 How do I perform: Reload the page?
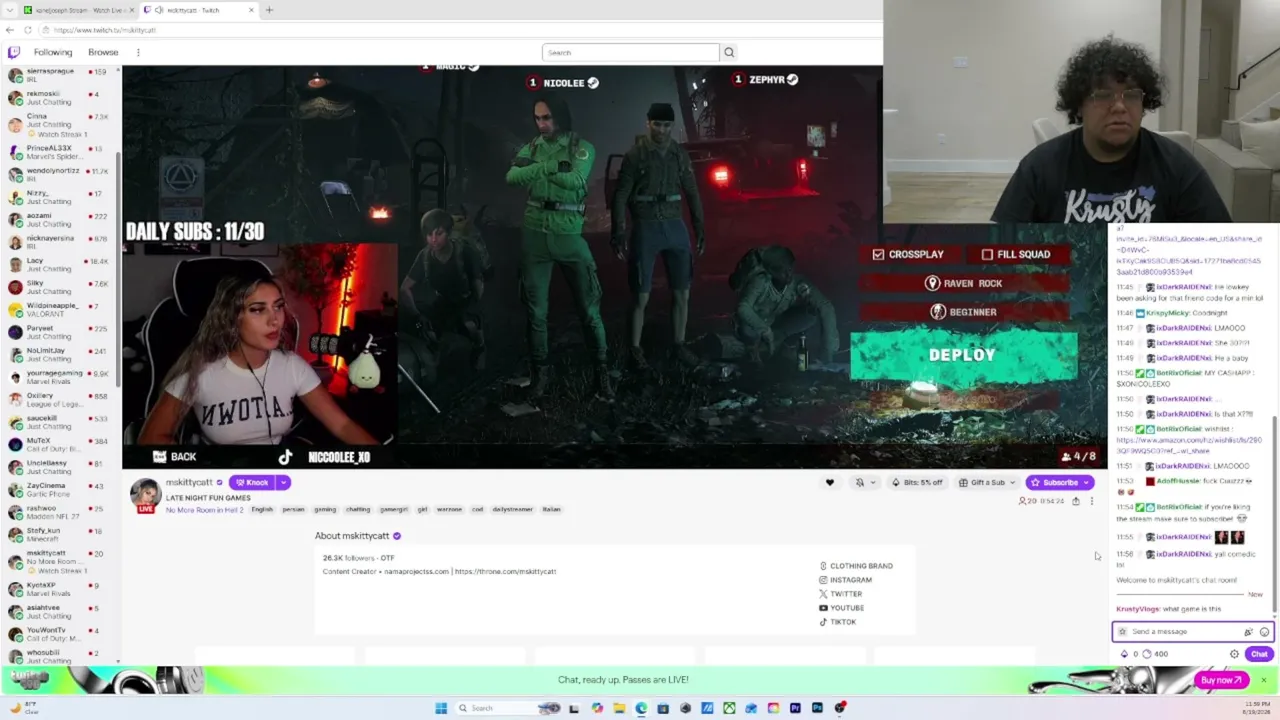28,30
